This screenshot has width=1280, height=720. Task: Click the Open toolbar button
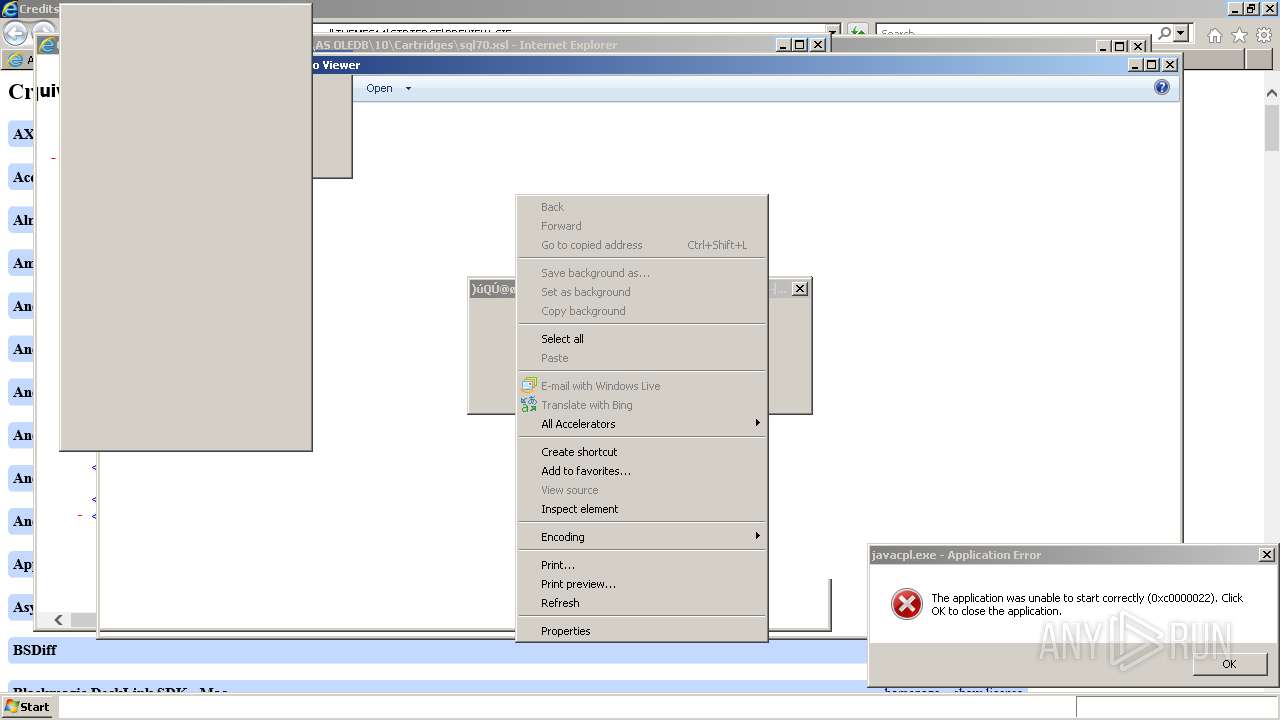click(x=379, y=88)
